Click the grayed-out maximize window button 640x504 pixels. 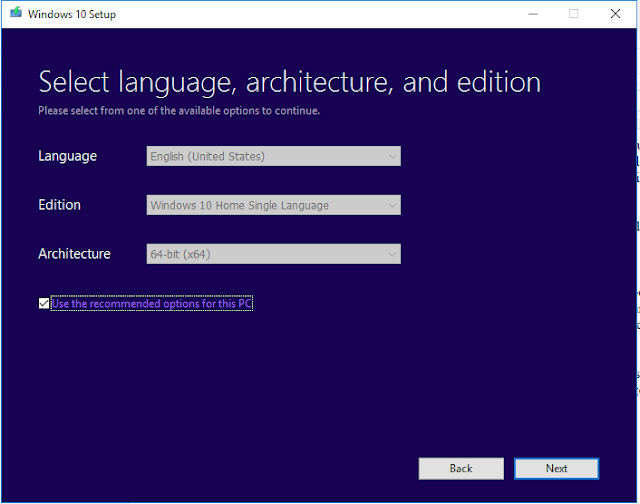573,14
